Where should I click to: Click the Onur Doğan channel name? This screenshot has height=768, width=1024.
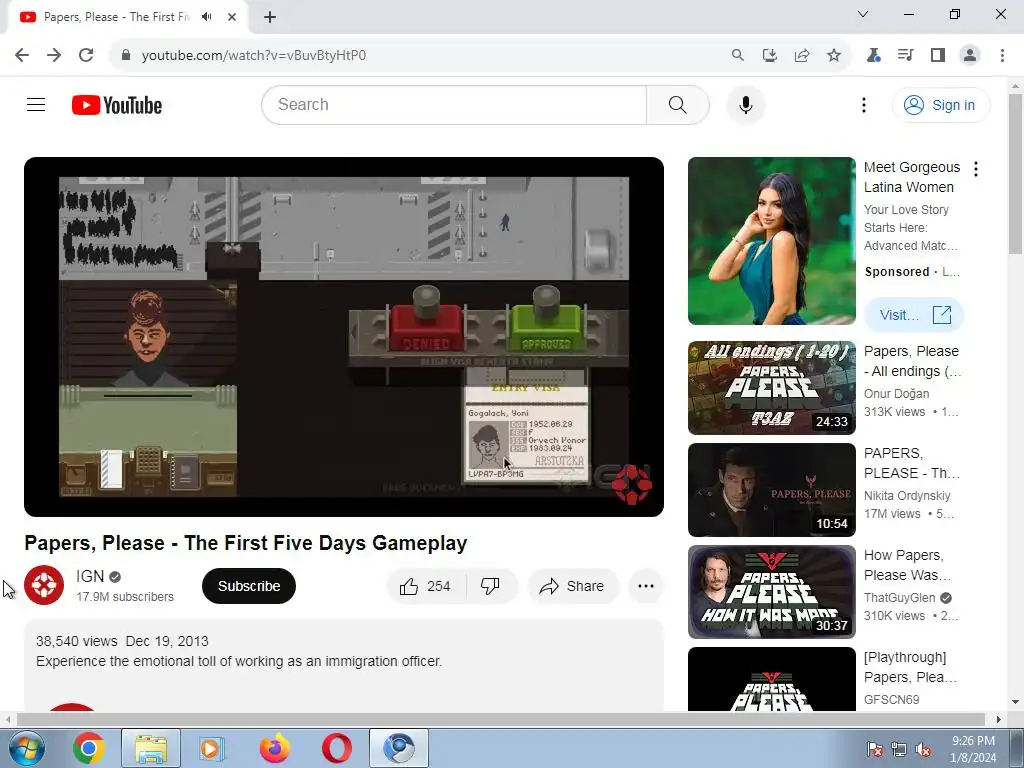(x=896, y=393)
